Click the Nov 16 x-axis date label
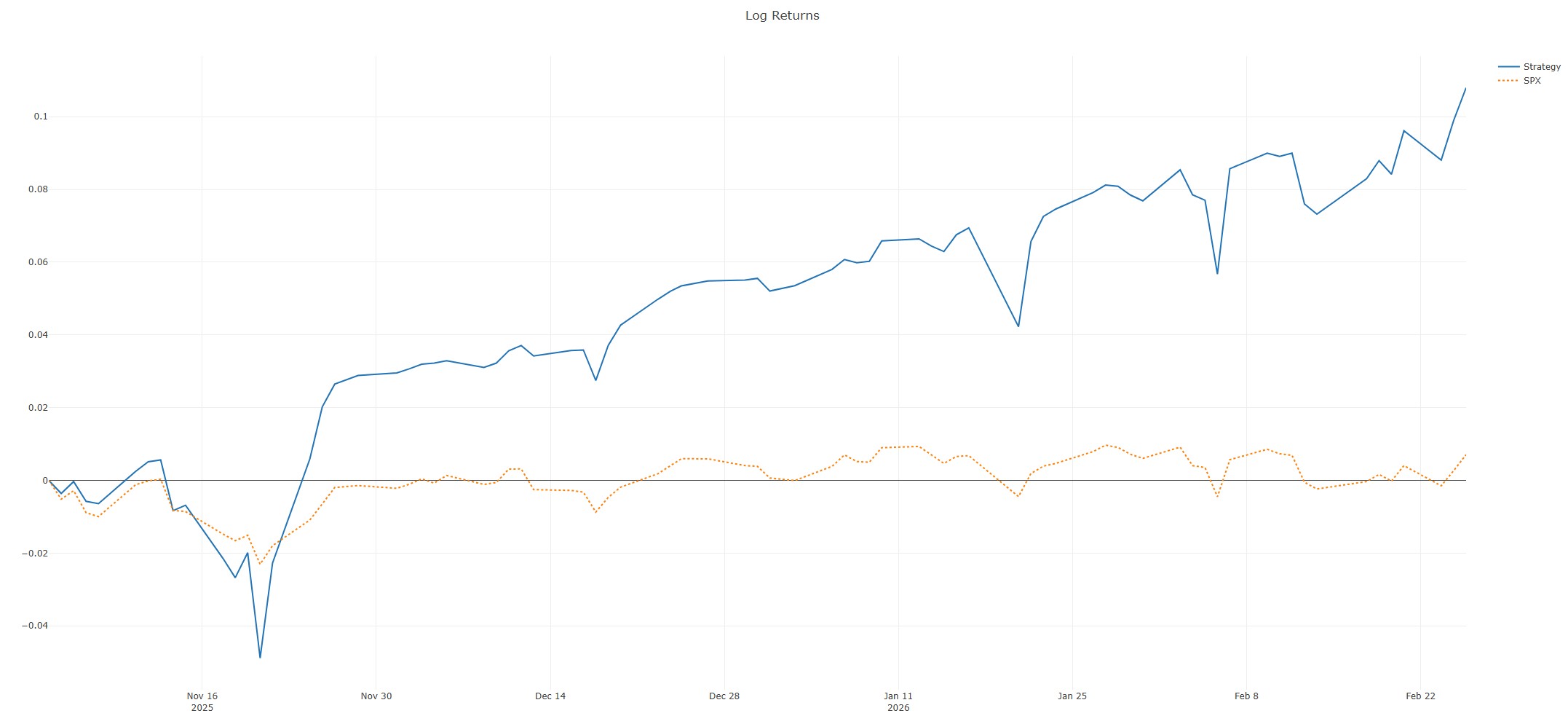Screen dimensions: 1568x724 pos(202,696)
